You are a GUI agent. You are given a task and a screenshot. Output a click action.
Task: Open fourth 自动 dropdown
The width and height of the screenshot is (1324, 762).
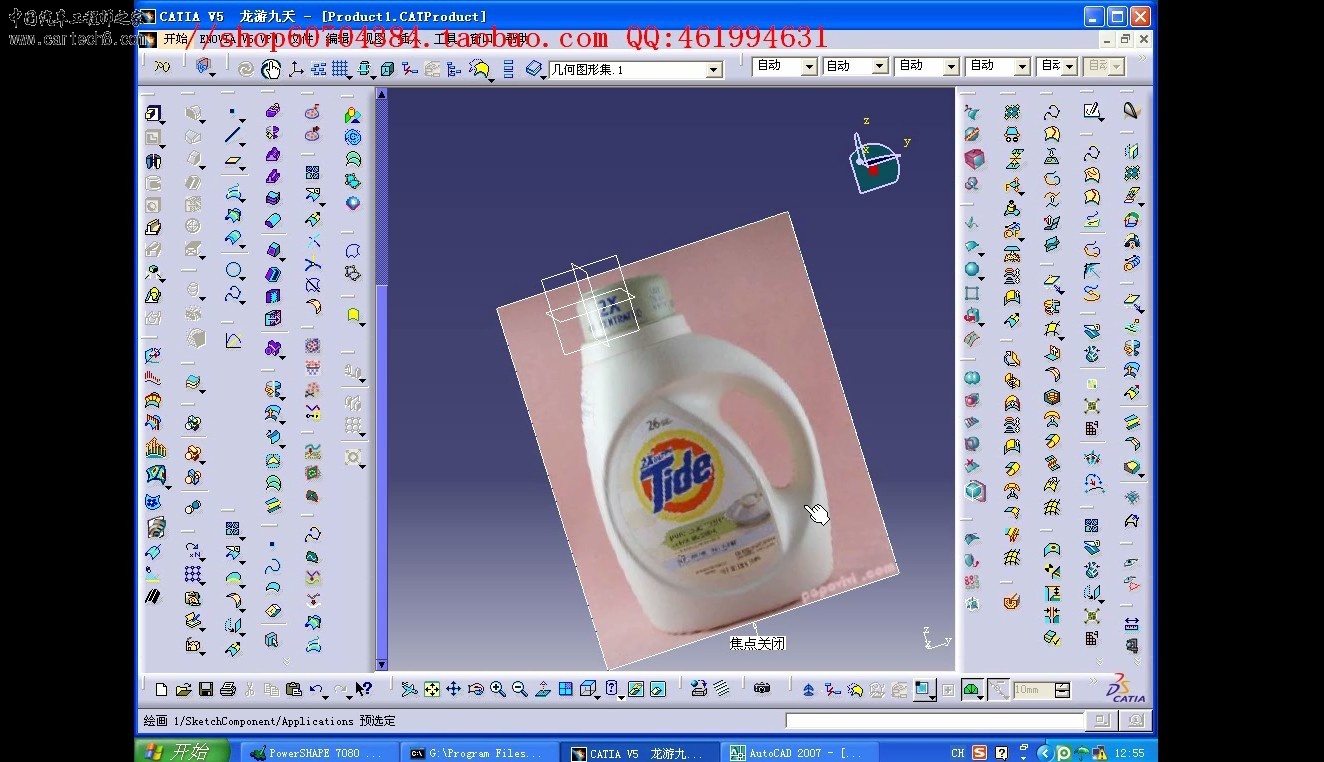tap(1023, 66)
